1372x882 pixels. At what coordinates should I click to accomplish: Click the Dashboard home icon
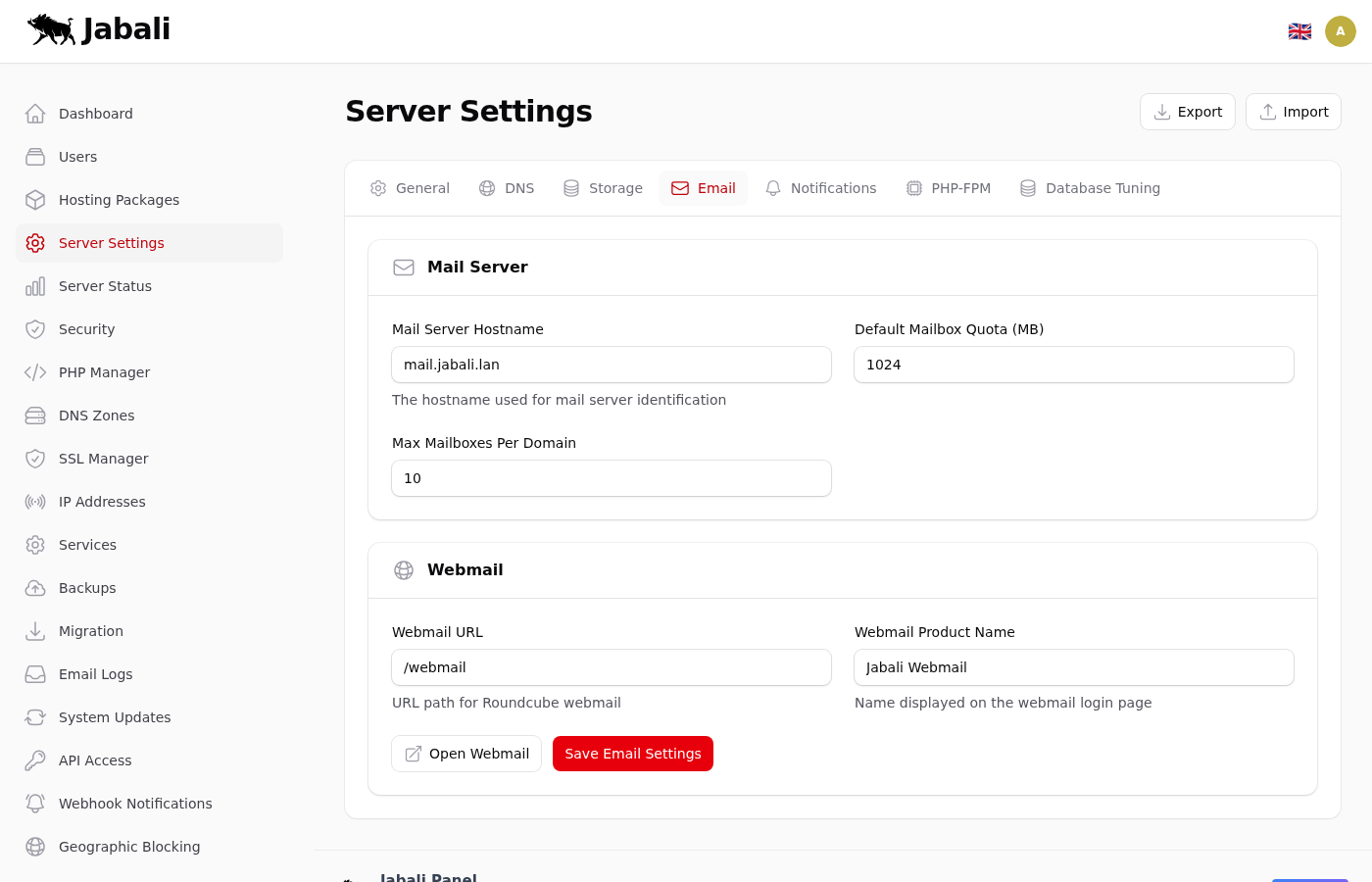(35, 114)
